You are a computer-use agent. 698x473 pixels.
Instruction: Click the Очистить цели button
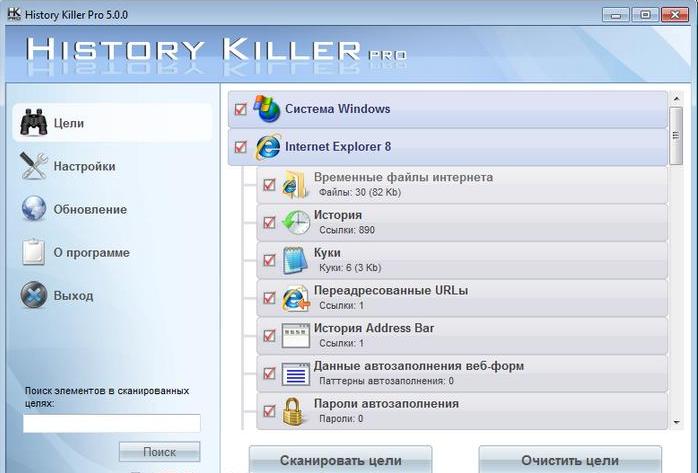click(570, 459)
